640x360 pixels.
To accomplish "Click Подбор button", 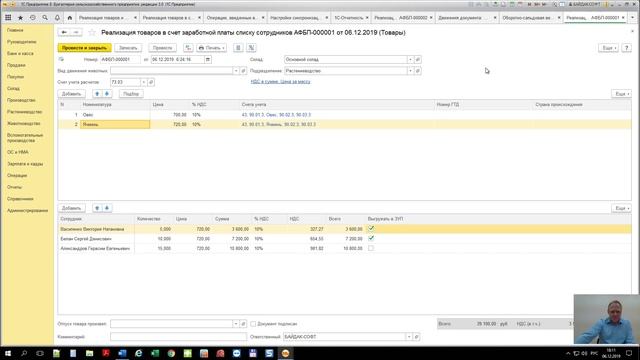I will [x=131, y=94].
